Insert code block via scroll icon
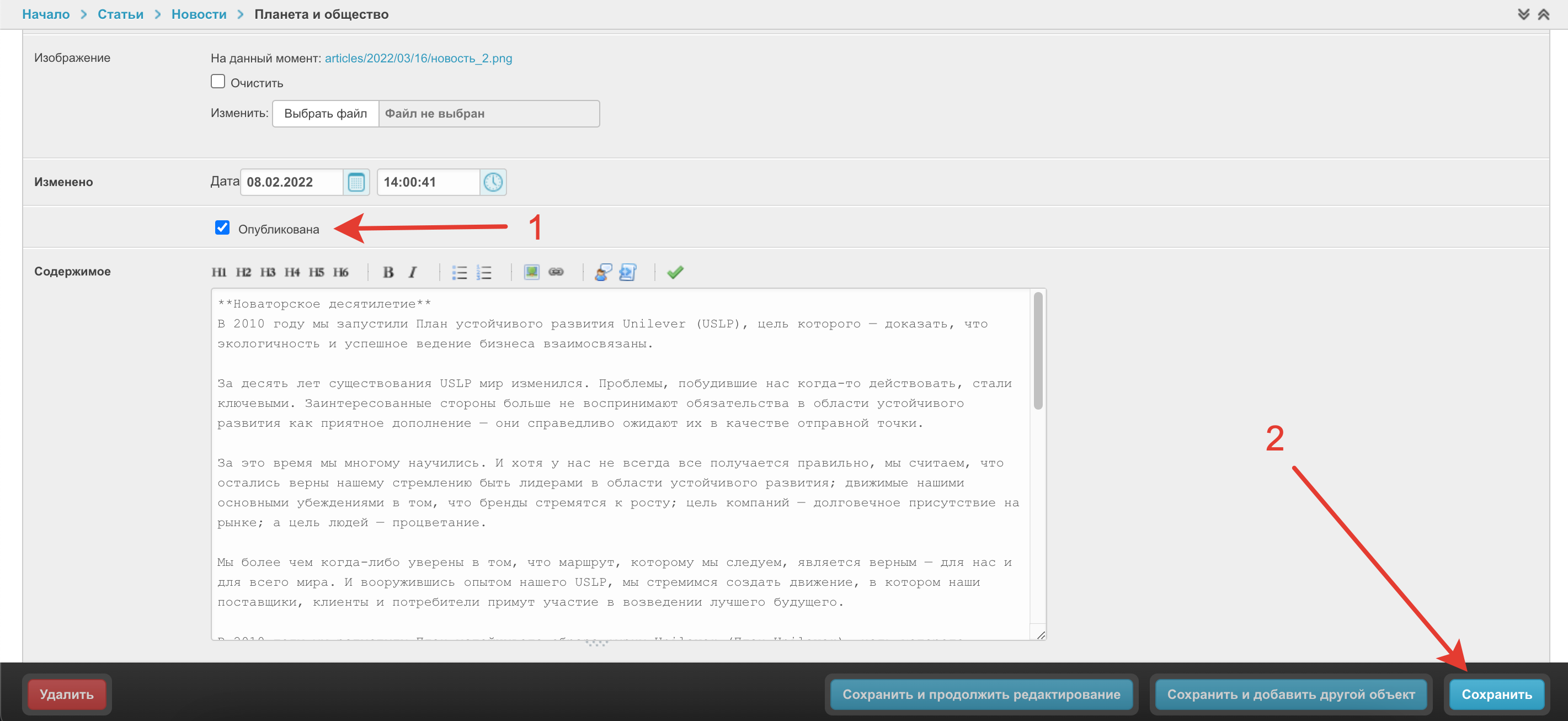1568x721 pixels. click(x=627, y=272)
